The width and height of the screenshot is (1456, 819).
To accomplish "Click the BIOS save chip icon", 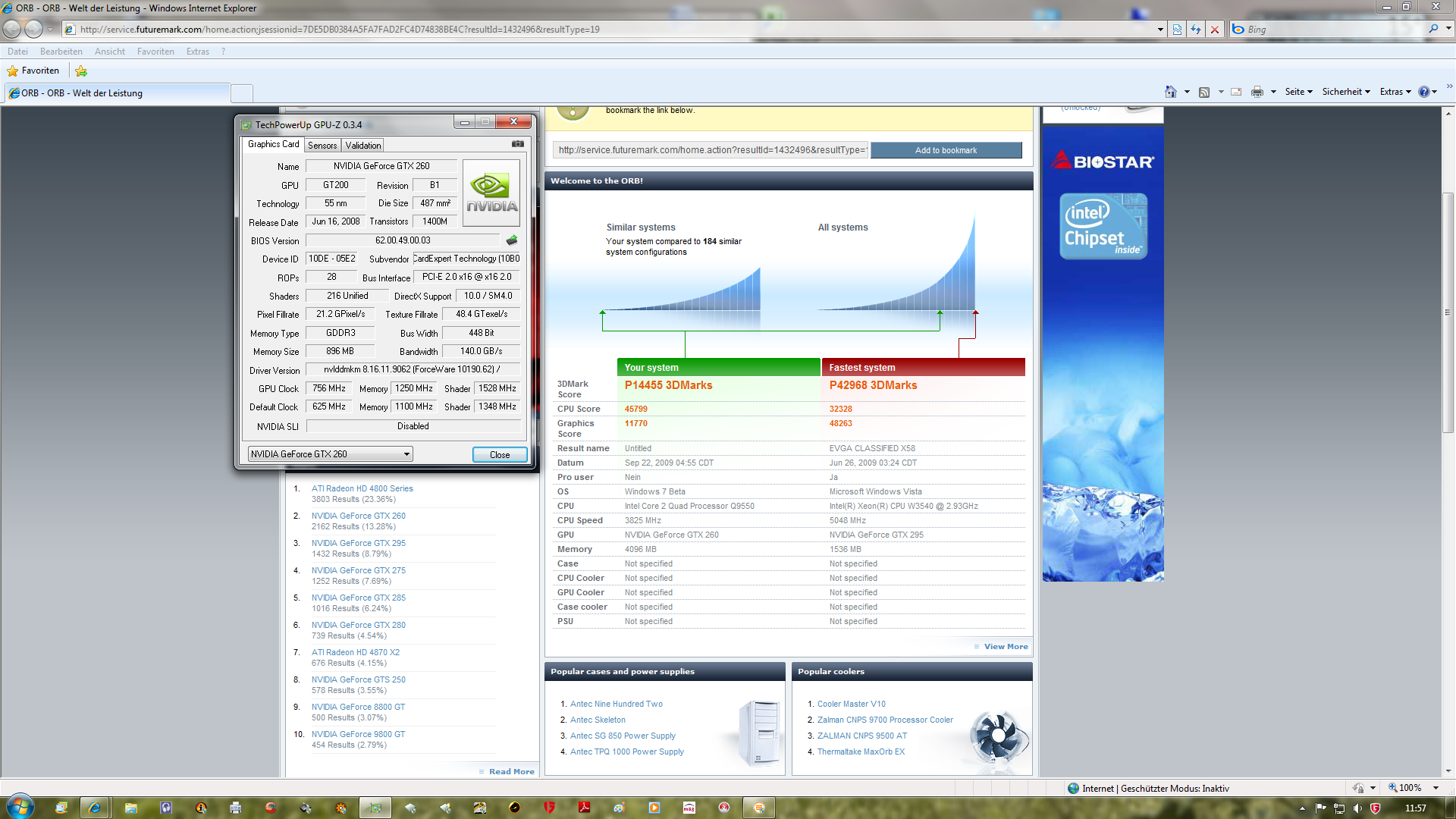I will pyautogui.click(x=512, y=240).
